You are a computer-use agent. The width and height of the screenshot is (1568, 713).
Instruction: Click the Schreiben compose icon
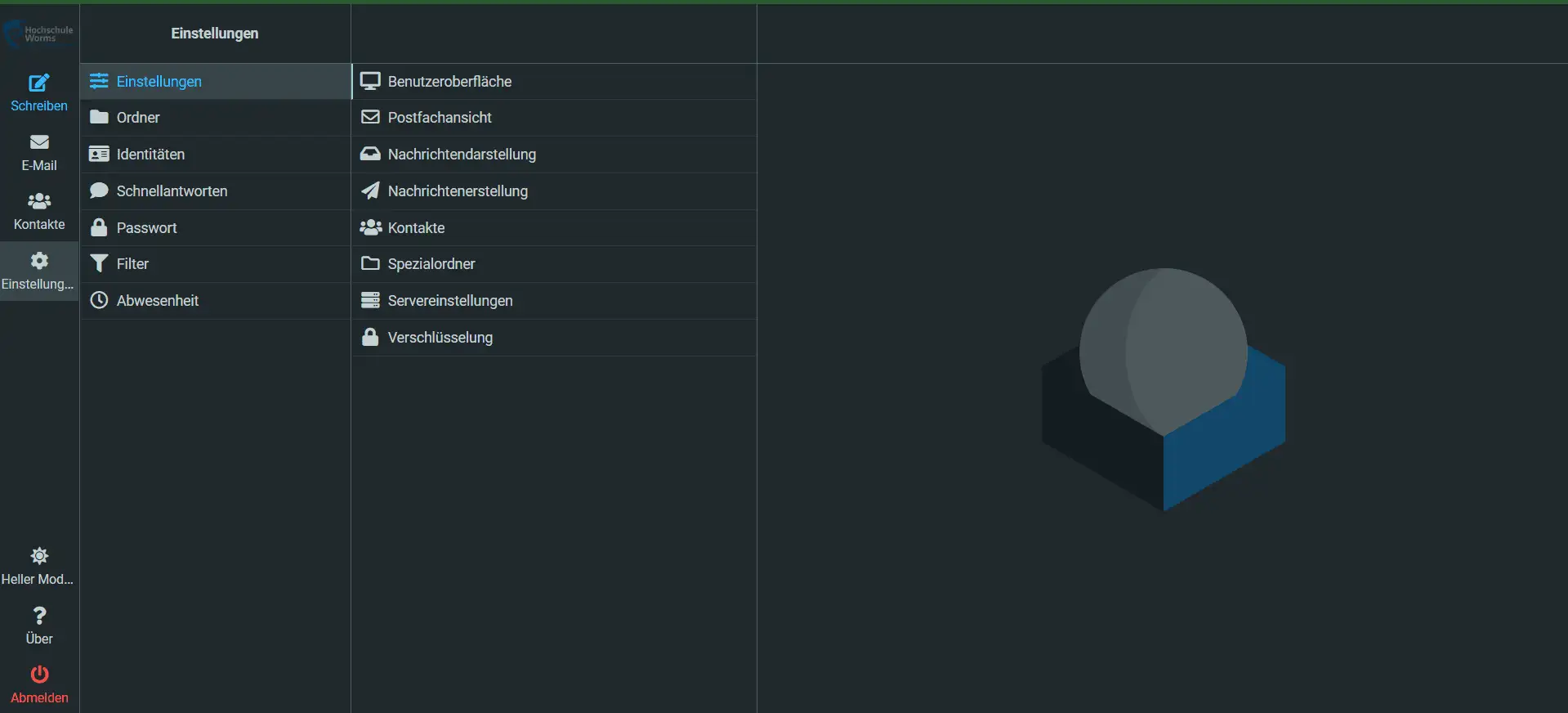point(39,83)
